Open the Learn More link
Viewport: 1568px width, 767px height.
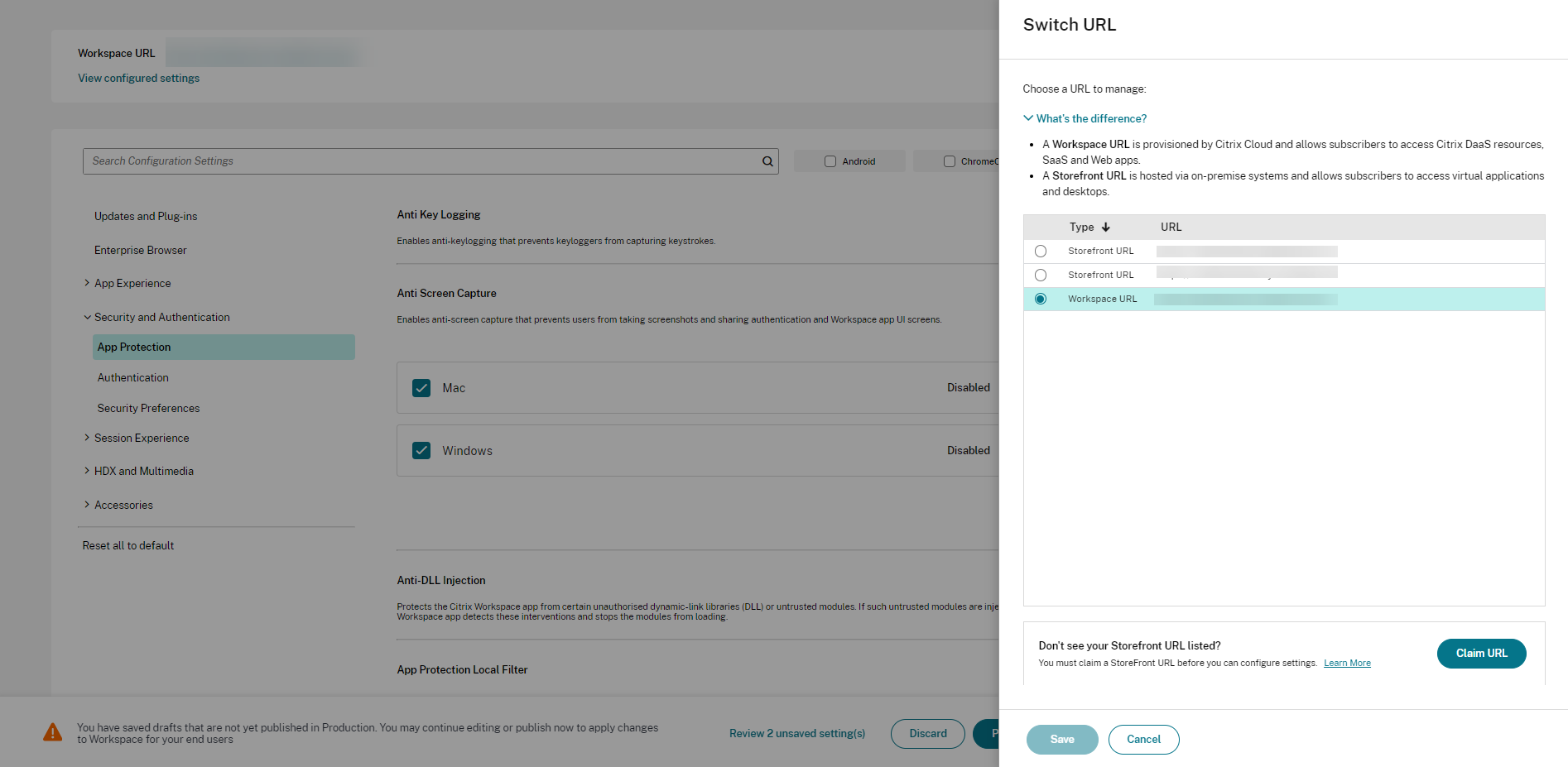(x=1347, y=663)
